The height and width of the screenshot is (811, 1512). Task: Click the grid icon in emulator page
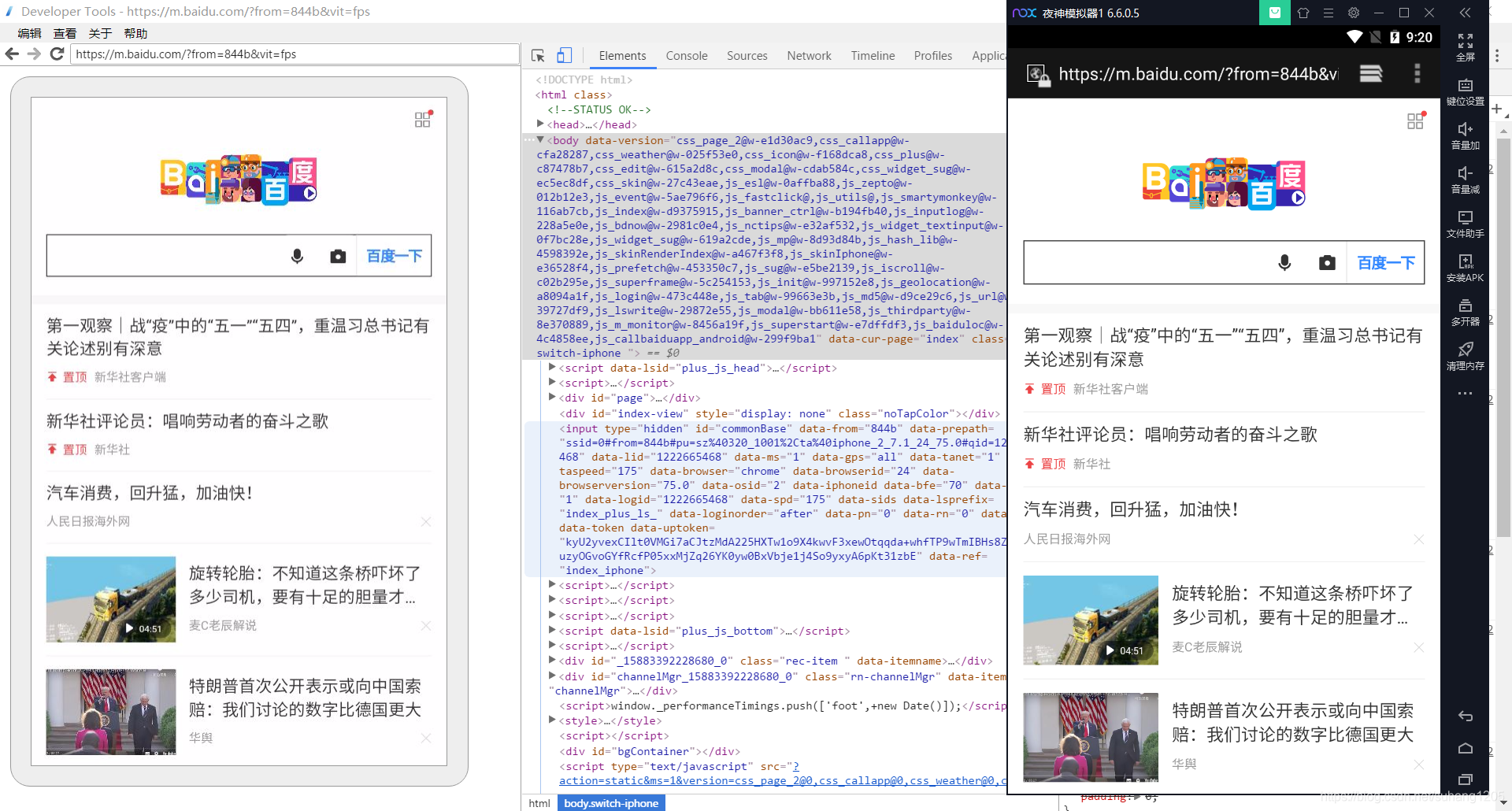coord(1415,120)
